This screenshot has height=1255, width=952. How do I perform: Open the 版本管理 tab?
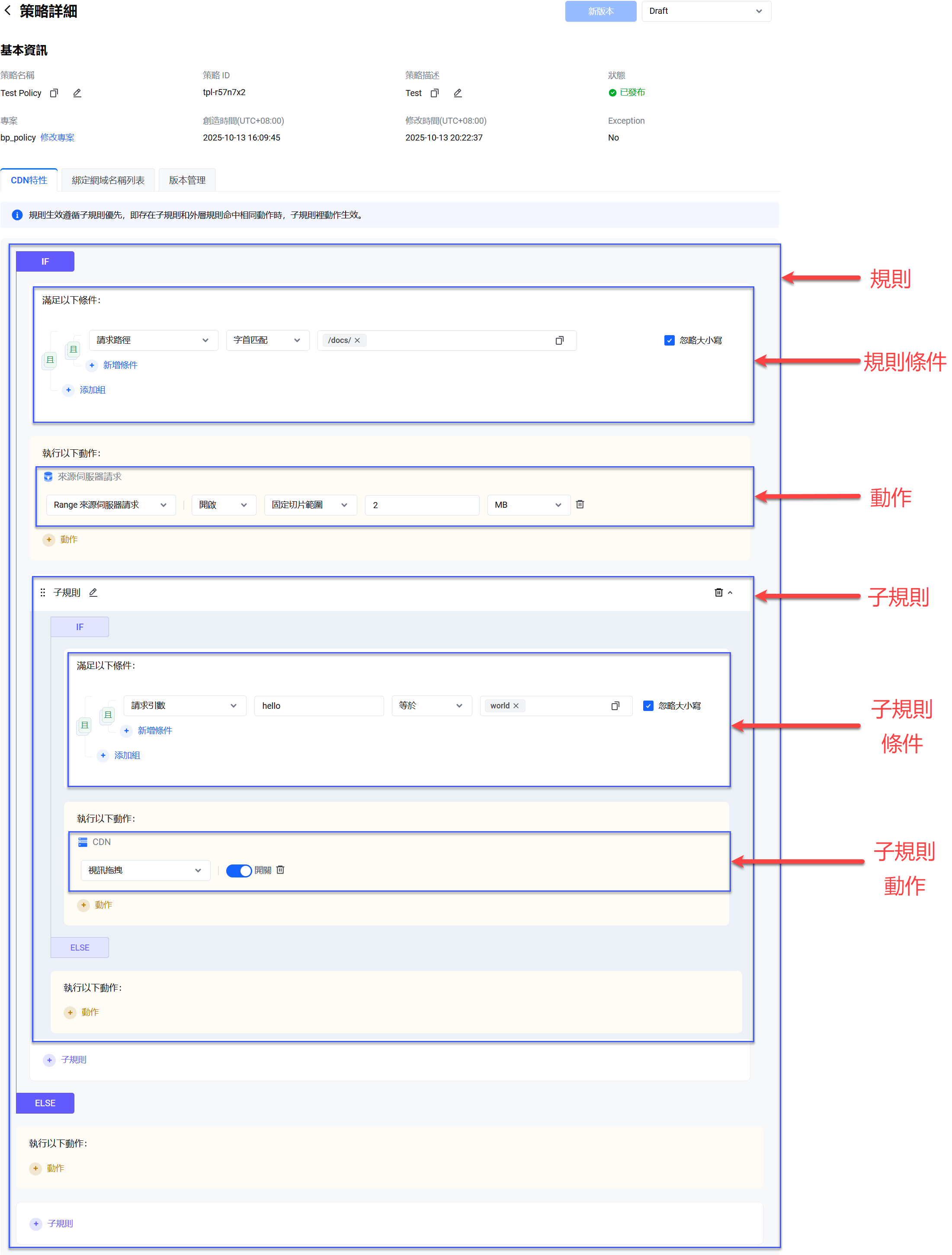[x=187, y=180]
